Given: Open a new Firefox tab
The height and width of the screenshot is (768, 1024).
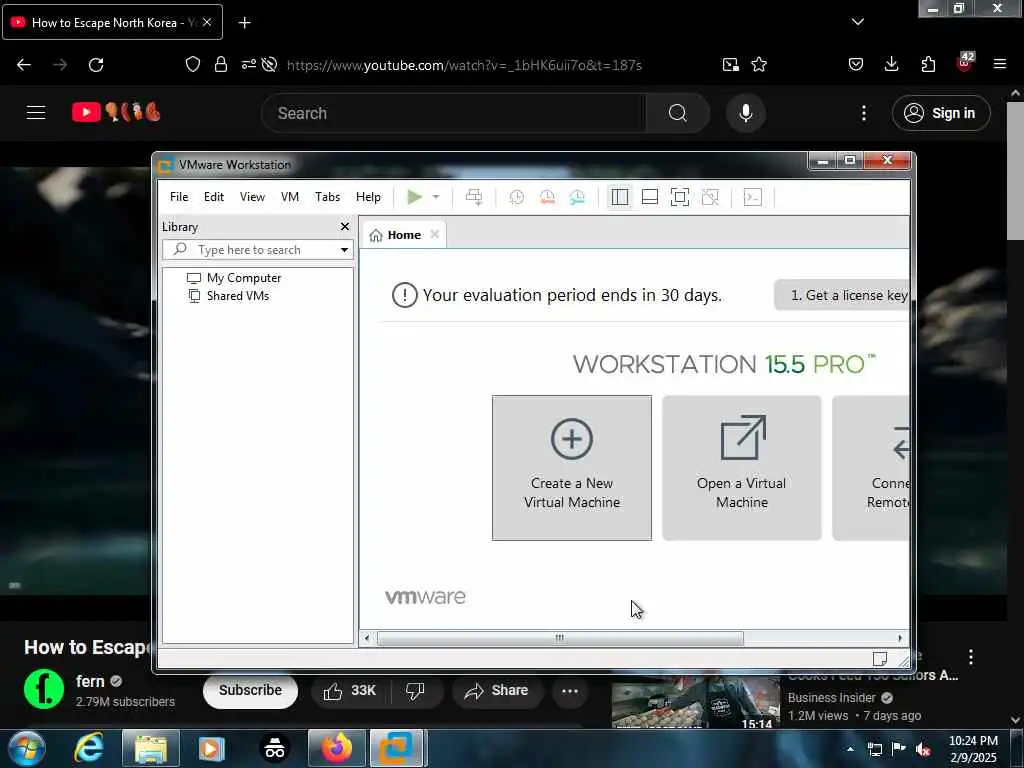Looking at the screenshot, I should click(244, 23).
